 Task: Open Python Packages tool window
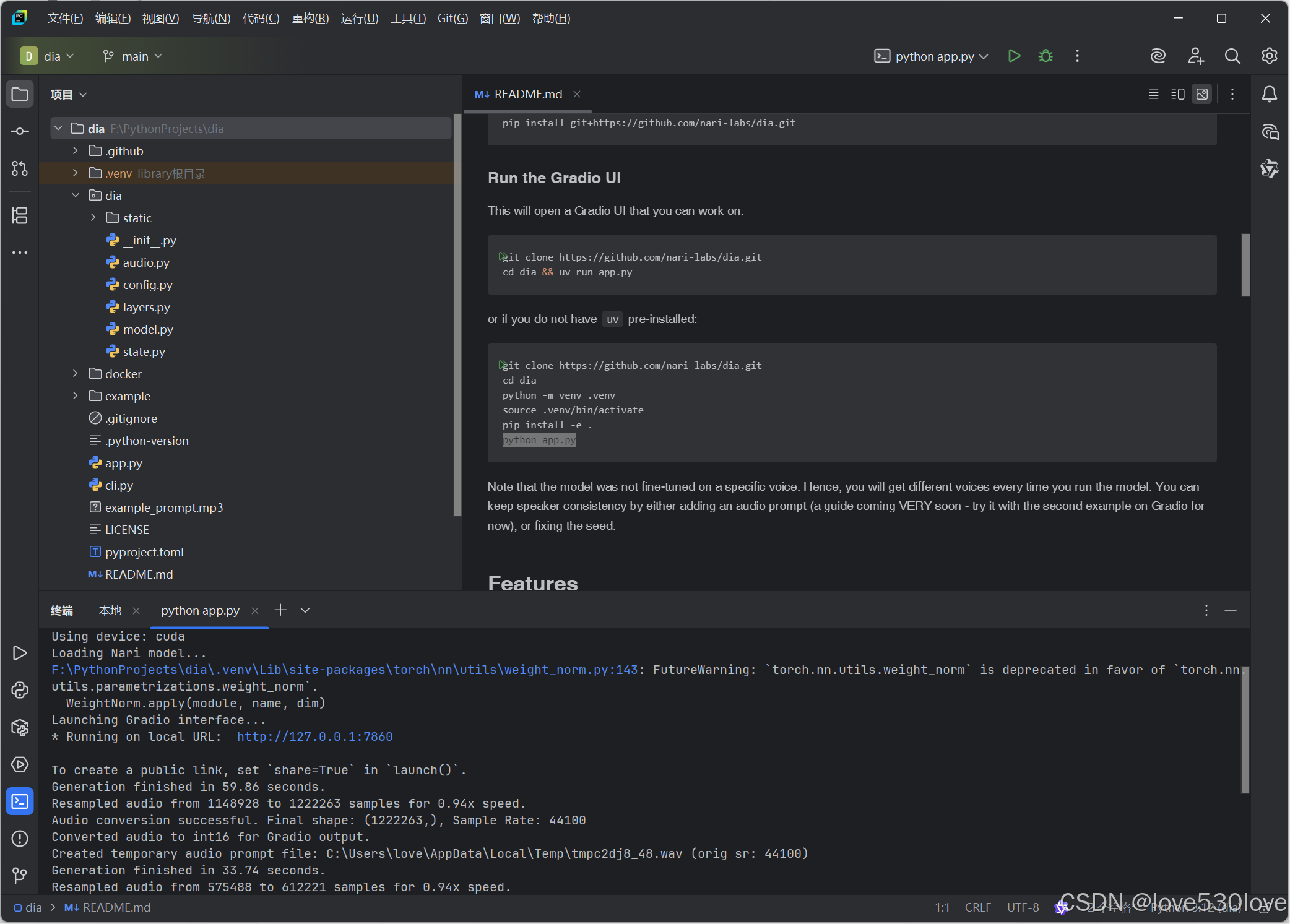pos(20,728)
